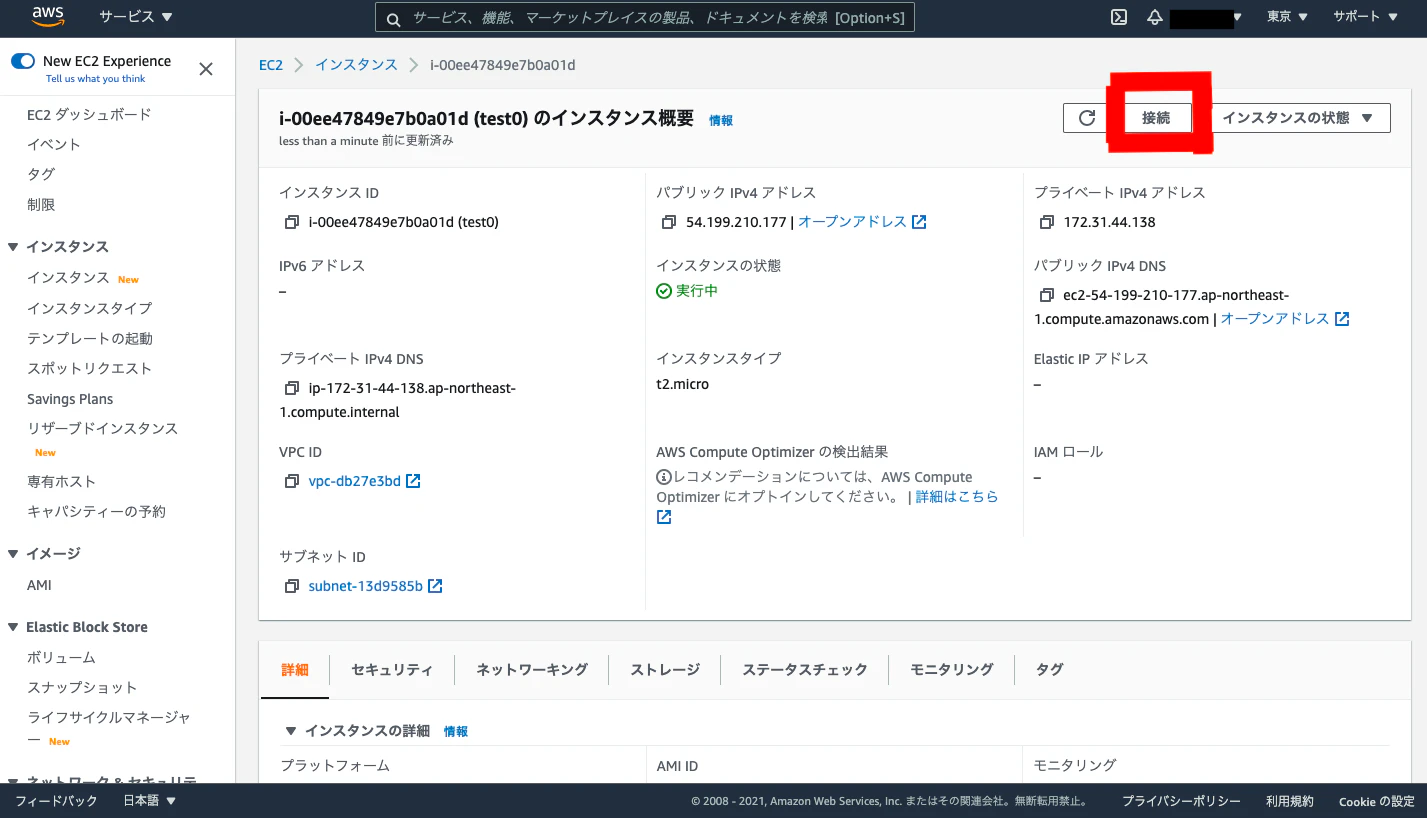Click the インスタンス breadcrumb link
Viewport: 1427px width, 818px height.
coord(356,65)
